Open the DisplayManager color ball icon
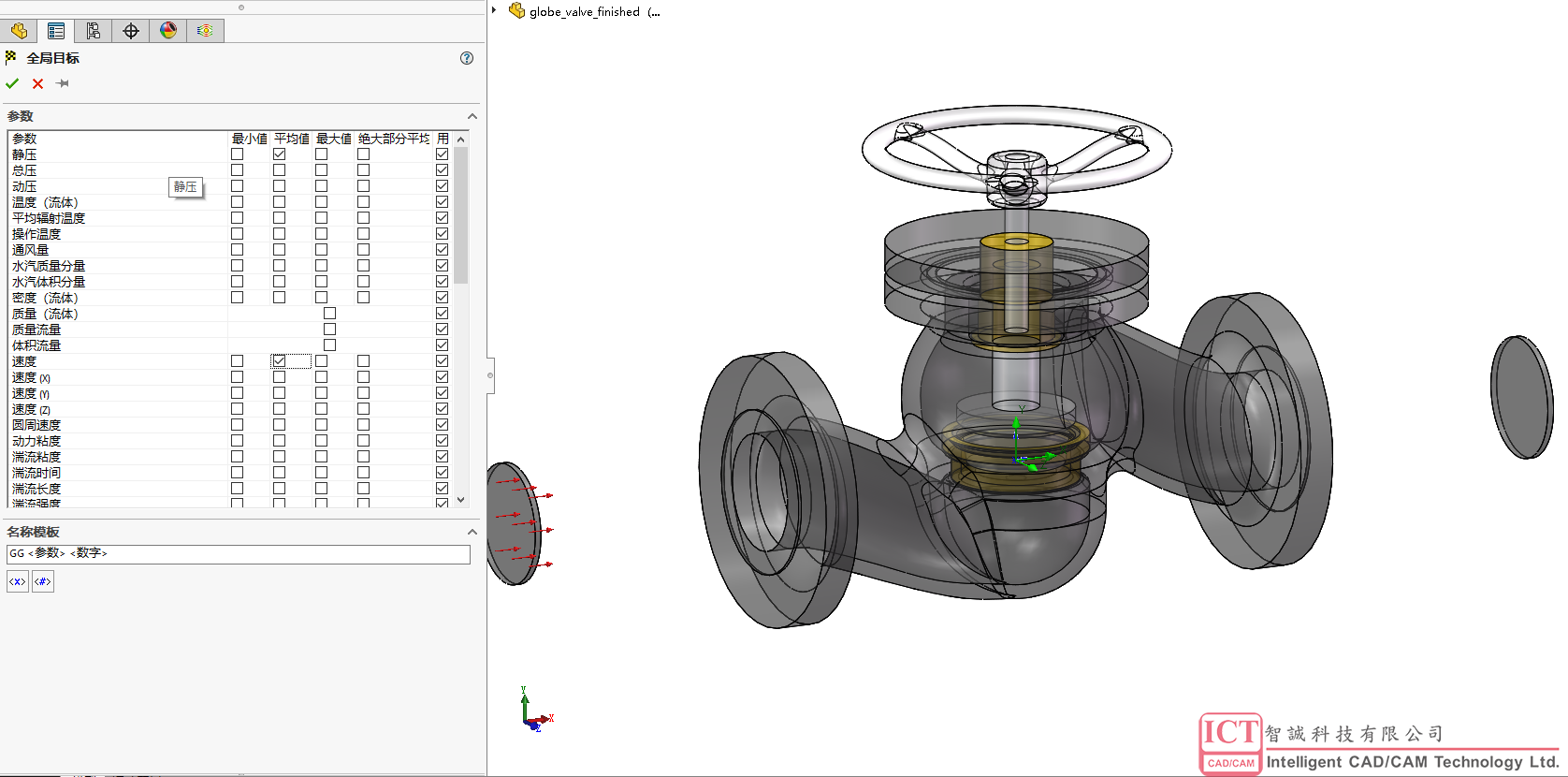The image size is (1568, 777). point(168,31)
